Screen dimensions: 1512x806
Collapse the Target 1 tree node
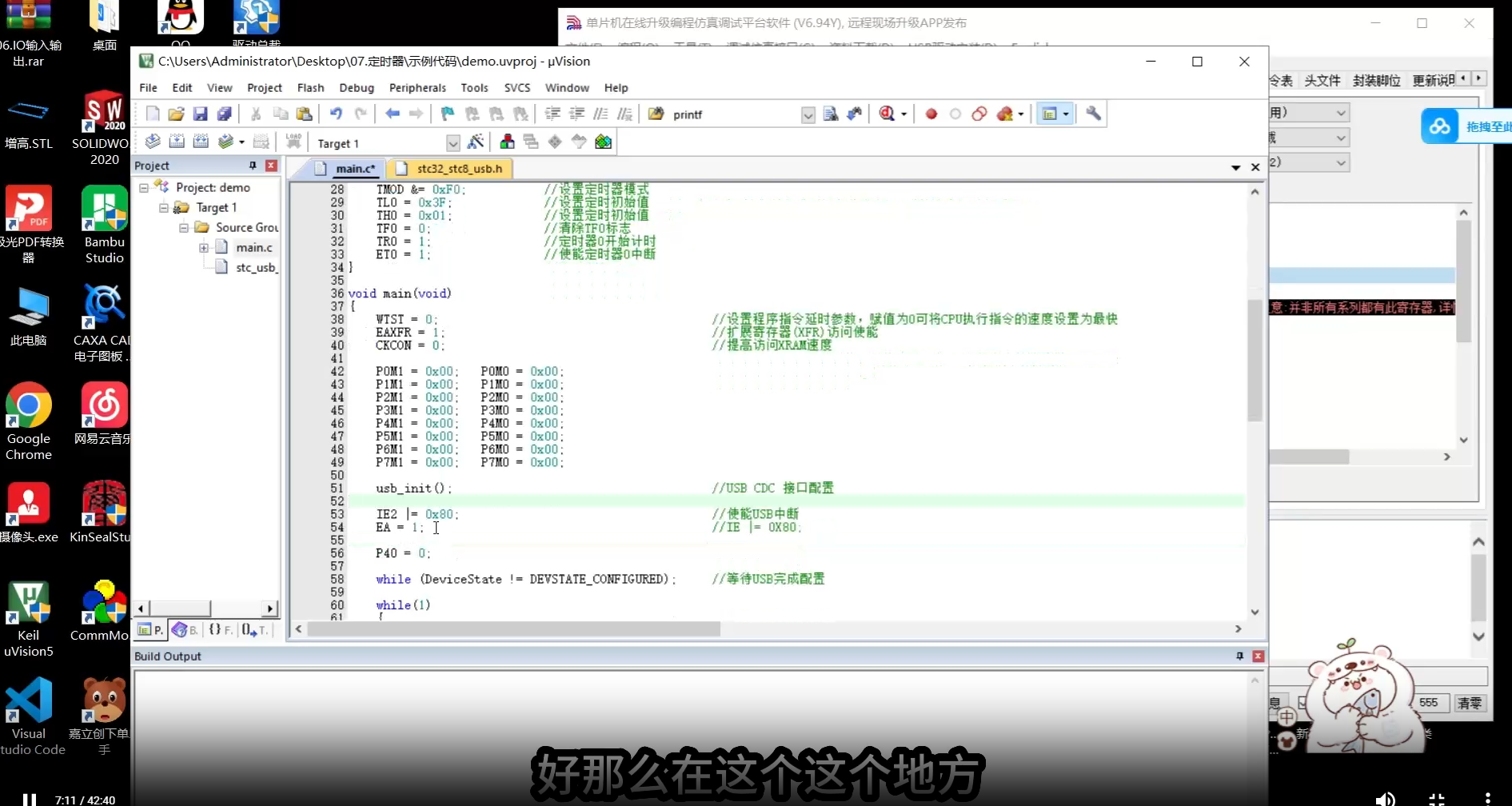(164, 208)
